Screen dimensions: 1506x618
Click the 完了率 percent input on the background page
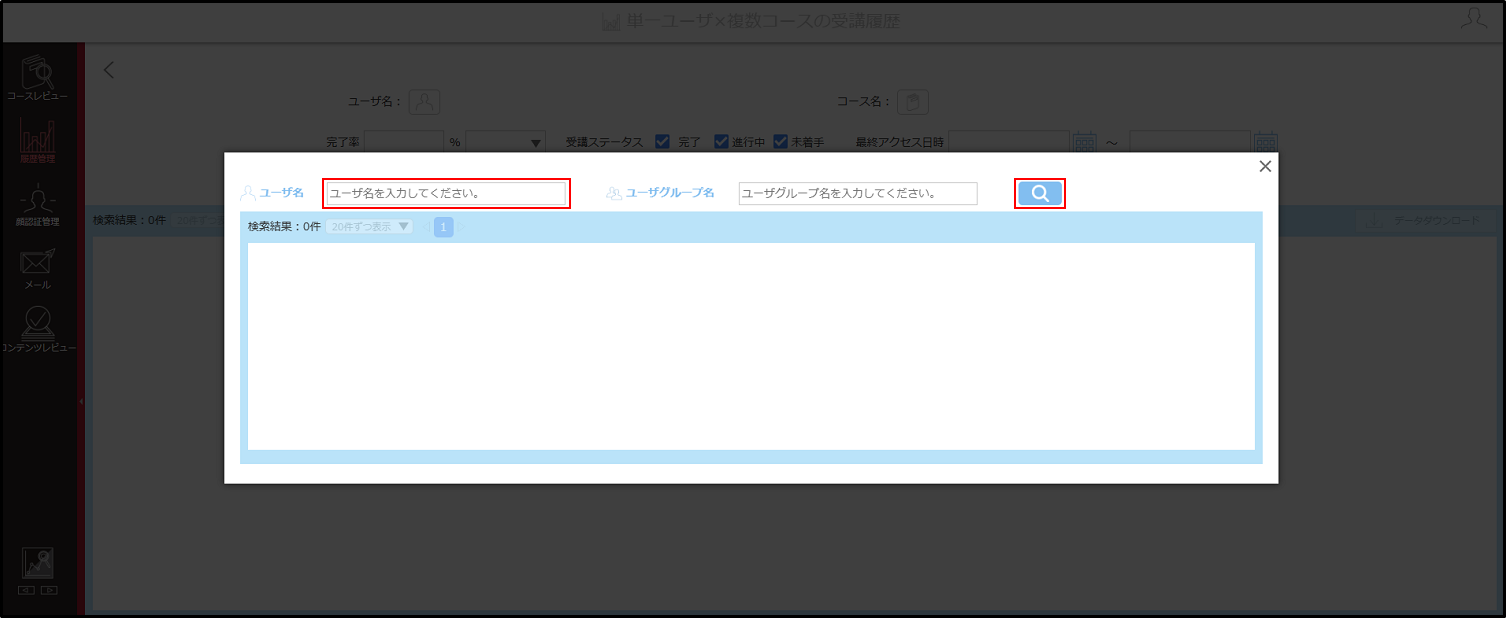click(x=404, y=142)
